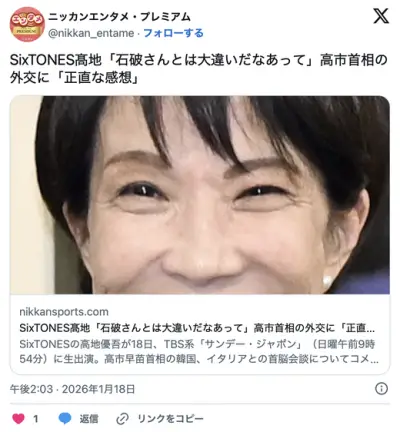Click the ニッカンエンタメ profile avatar

[27, 24]
